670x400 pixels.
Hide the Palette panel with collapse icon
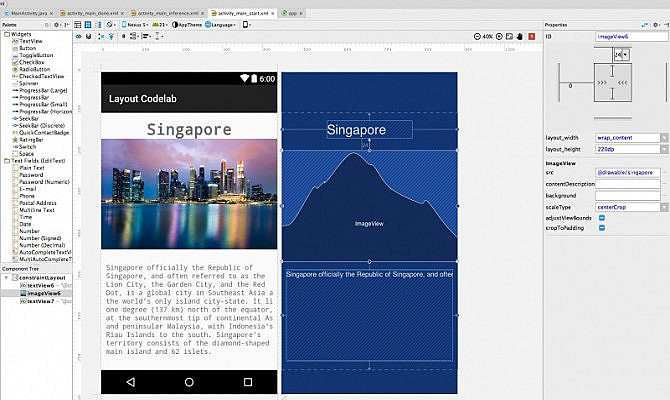point(67,25)
